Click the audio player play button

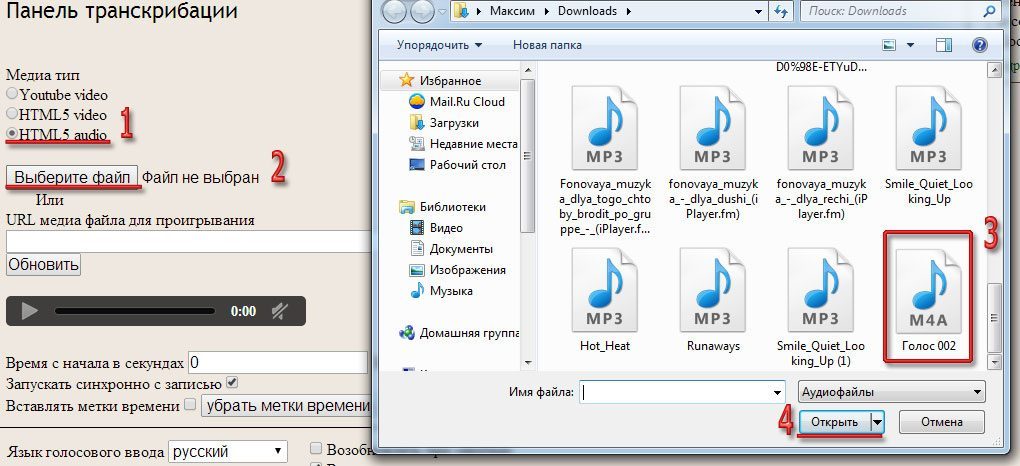pos(30,311)
